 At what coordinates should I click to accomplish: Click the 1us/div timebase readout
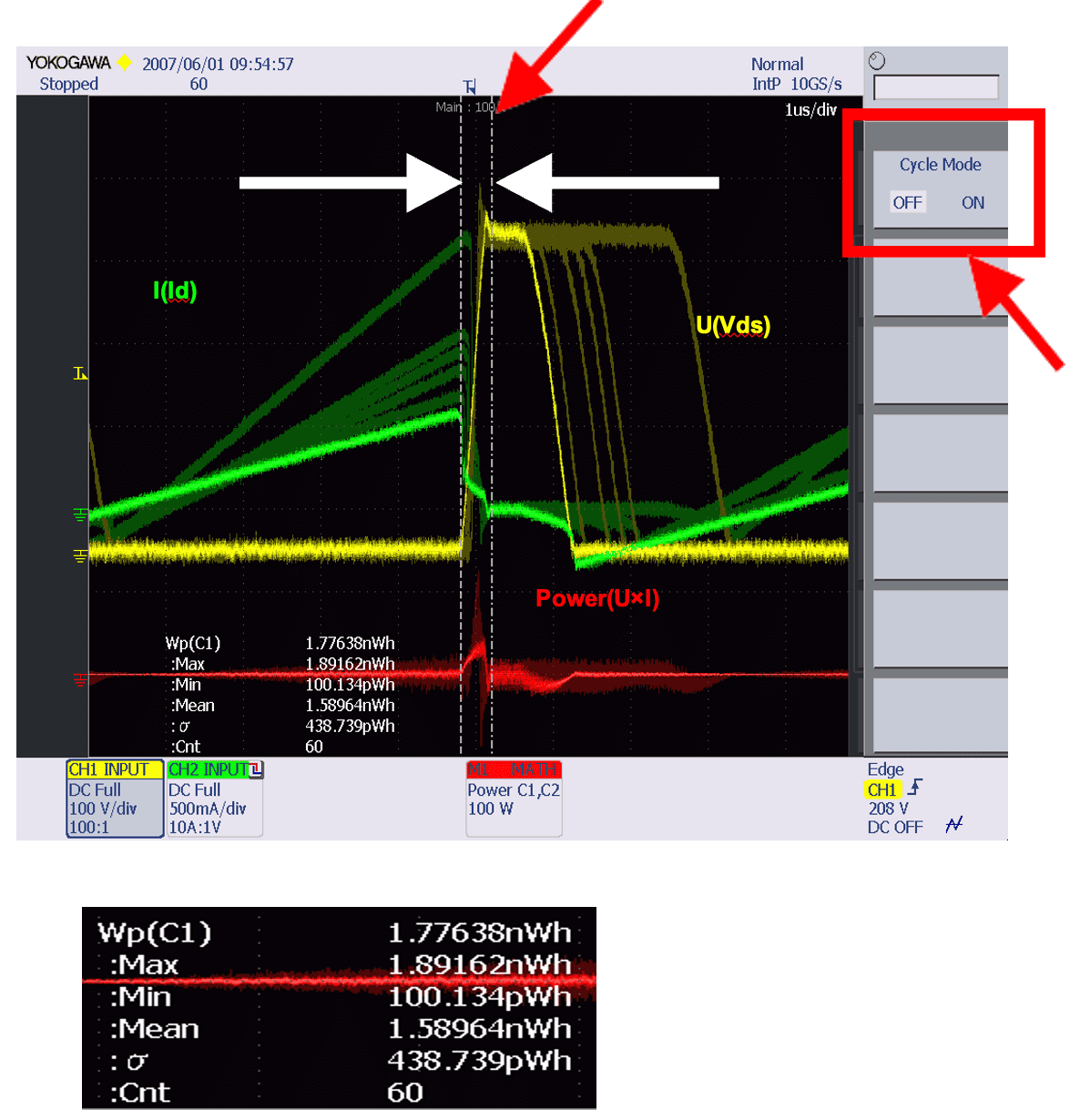pyautogui.click(x=810, y=110)
